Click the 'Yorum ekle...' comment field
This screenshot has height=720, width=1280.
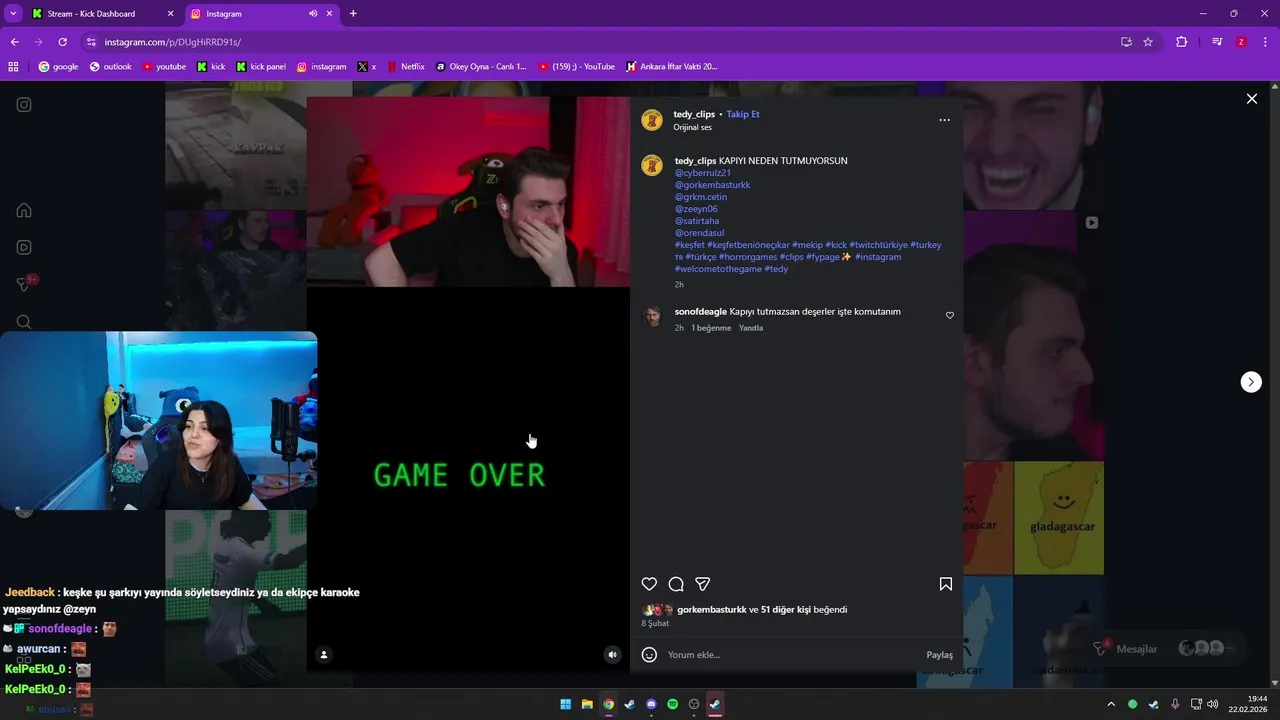790,655
